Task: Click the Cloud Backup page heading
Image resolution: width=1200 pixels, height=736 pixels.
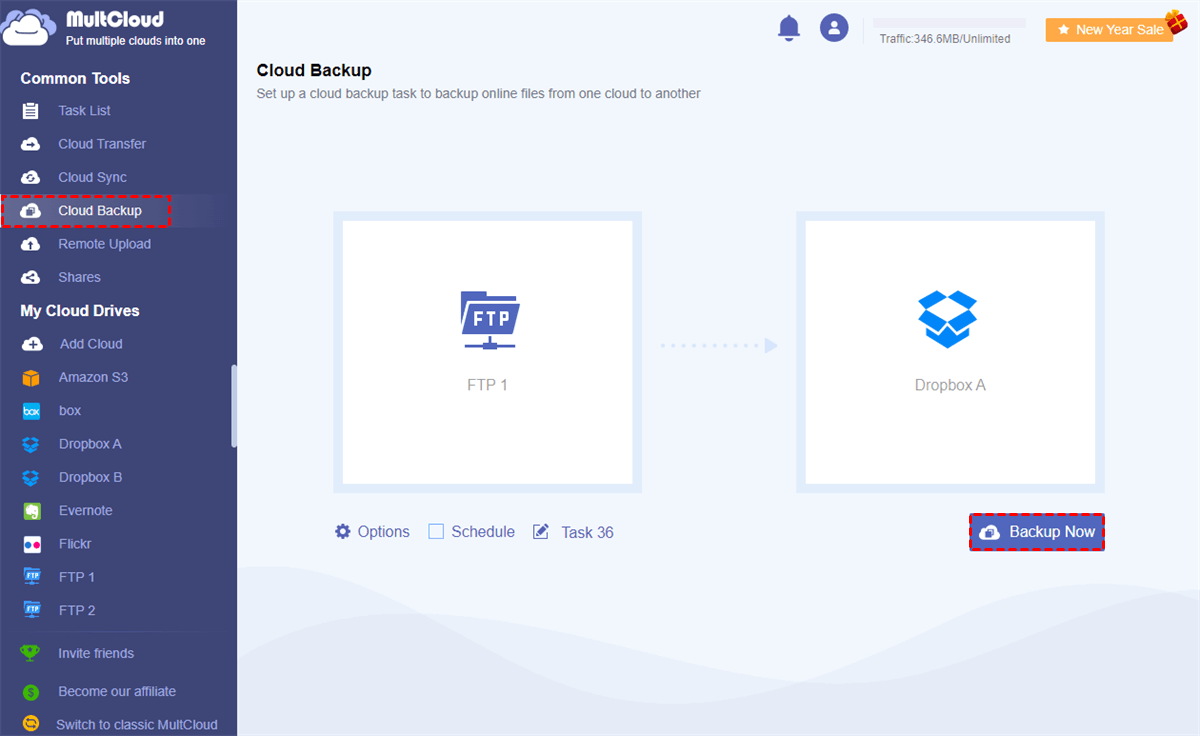Action: click(314, 71)
